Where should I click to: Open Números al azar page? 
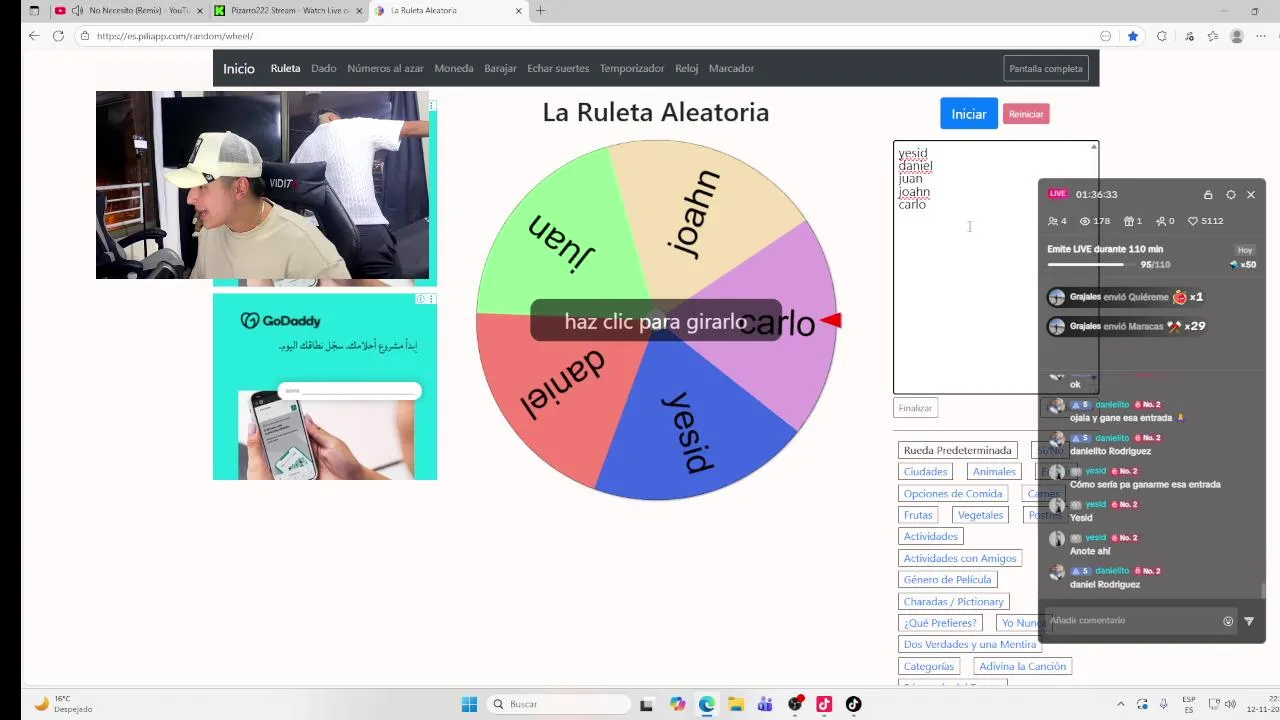point(385,68)
